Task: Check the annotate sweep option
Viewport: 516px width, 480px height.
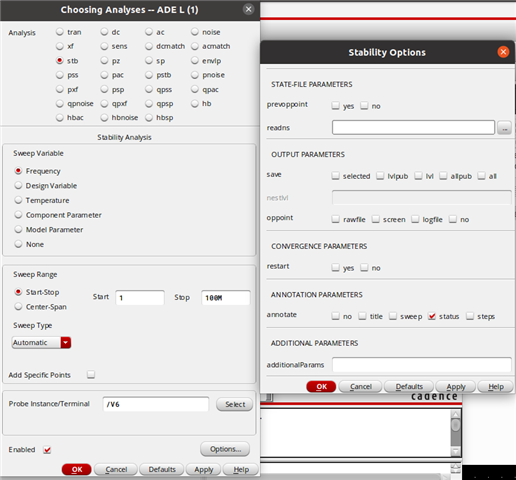Action: point(393,316)
